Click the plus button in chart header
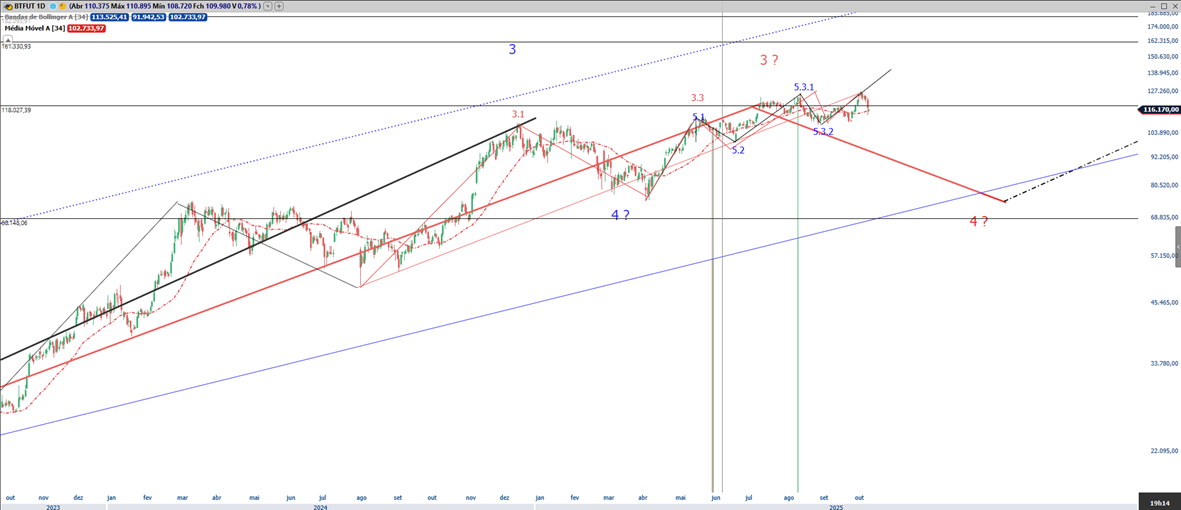Screen dimensions: 1181x510 [x=279, y=6]
